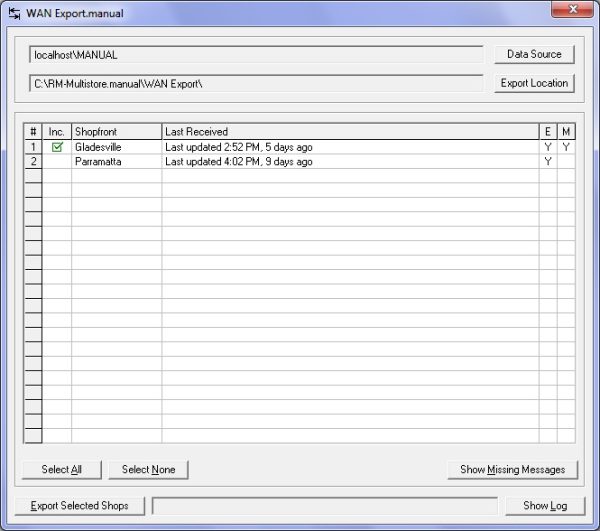Screen dimensions: 600x531
Task: Tick the Inc. cell for Parramatta
Action: [57, 162]
